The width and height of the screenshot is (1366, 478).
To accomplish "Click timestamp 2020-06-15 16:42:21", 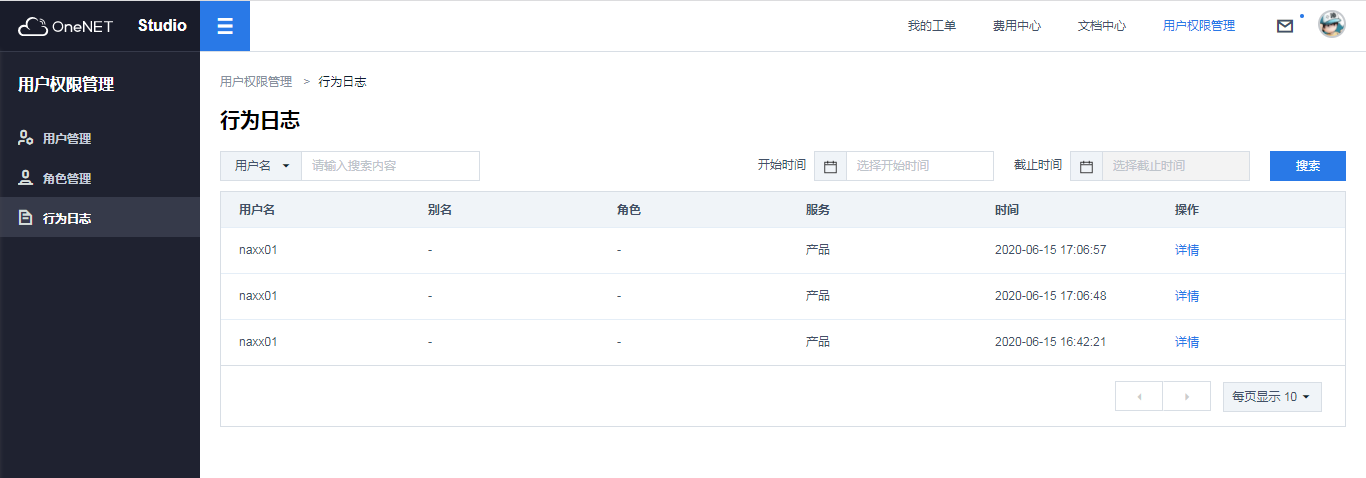I will pos(1051,342).
